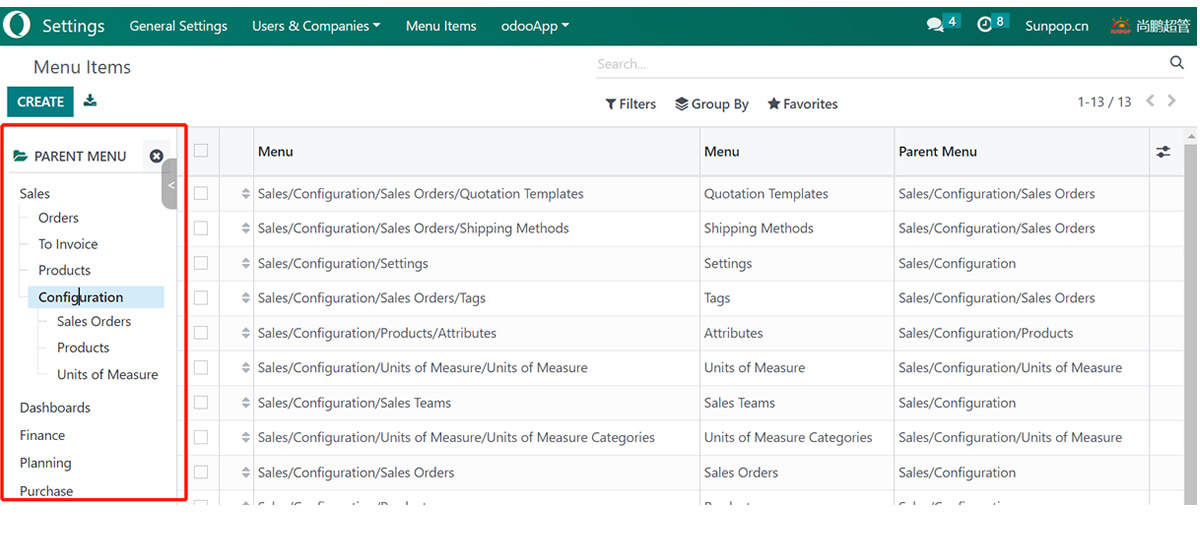Click the Search input field
Viewport: 1200px width, 542px height.
coord(880,64)
